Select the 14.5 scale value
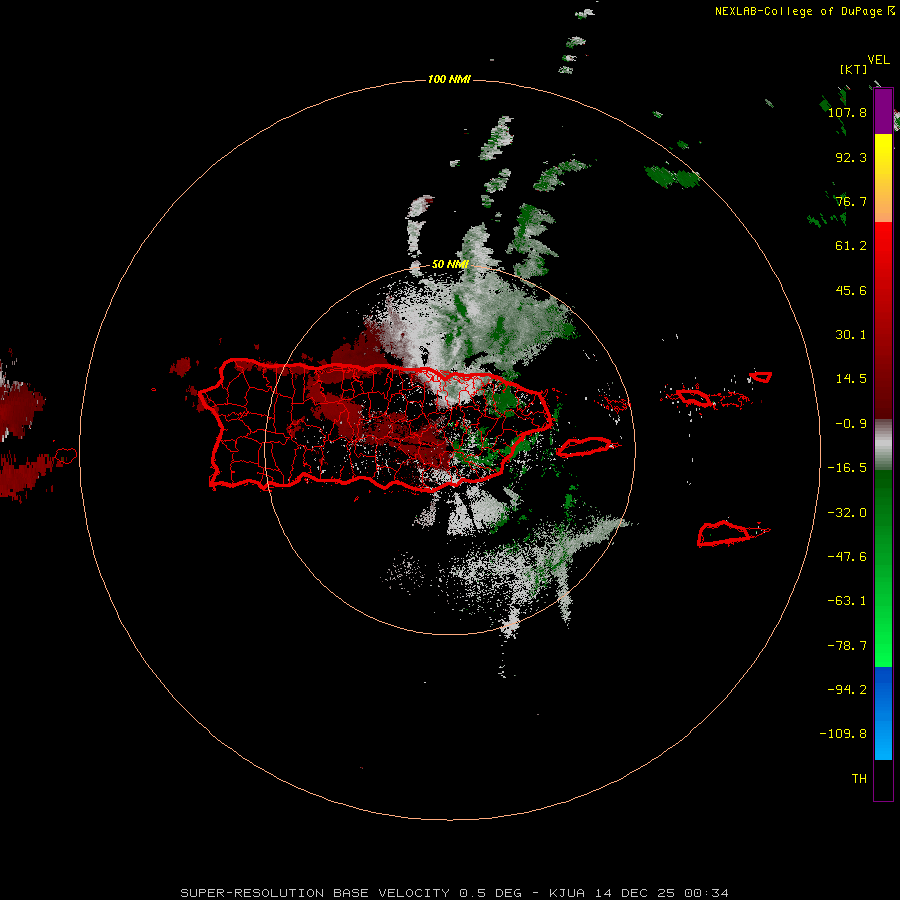The image size is (900, 900). point(851,379)
